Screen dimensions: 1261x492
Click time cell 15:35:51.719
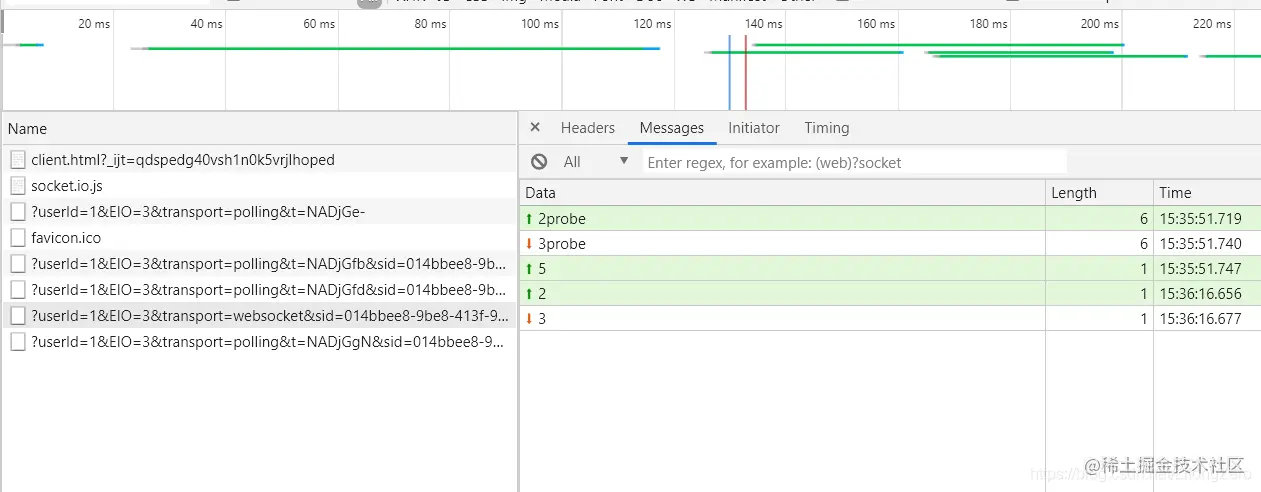point(1200,218)
